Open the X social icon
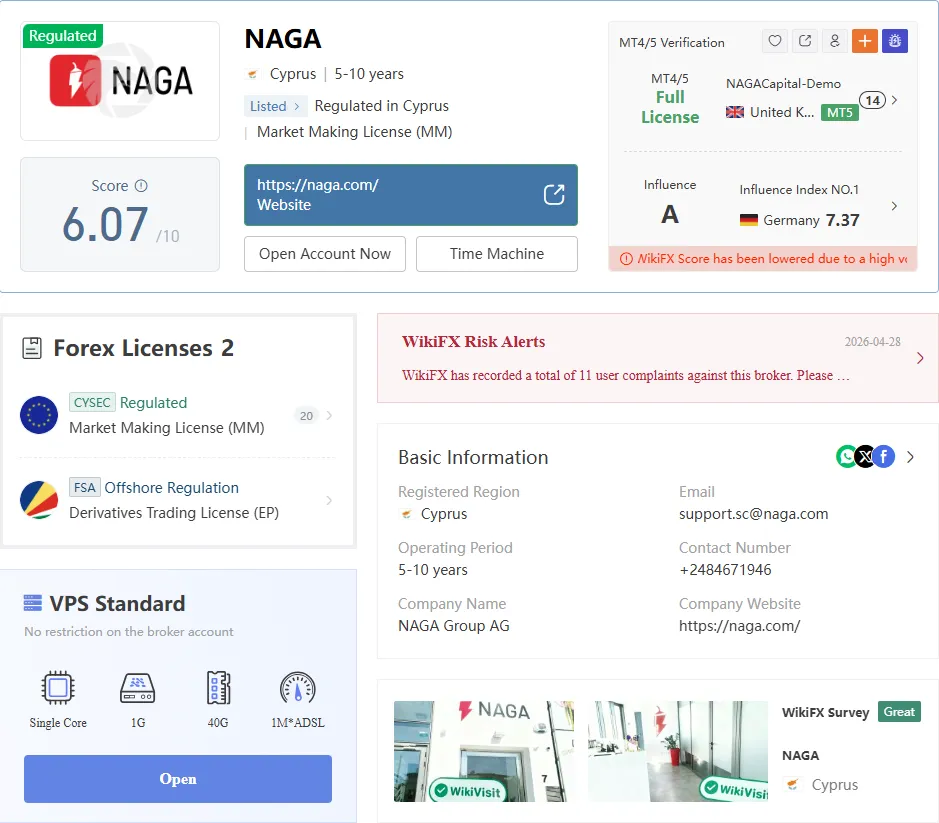Screen dimensions: 939x823 (x=865, y=457)
